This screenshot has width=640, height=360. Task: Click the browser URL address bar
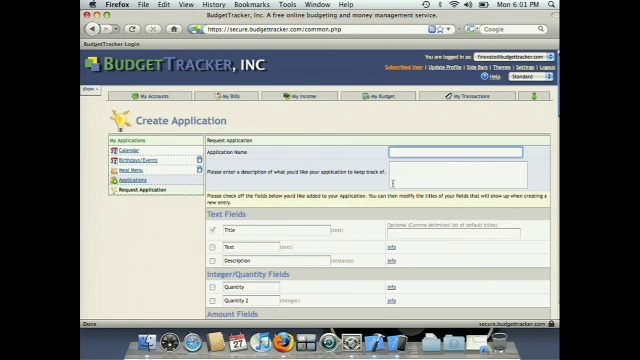click(x=314, y=29)
